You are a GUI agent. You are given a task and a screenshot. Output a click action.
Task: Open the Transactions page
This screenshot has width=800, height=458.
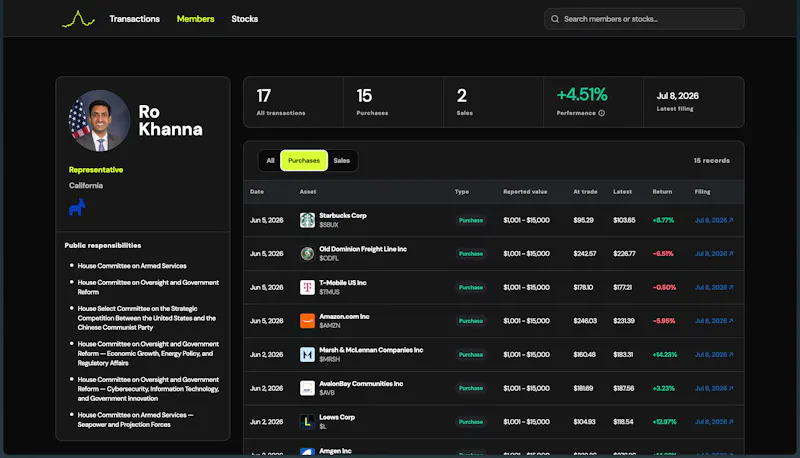tap(134, 19)
